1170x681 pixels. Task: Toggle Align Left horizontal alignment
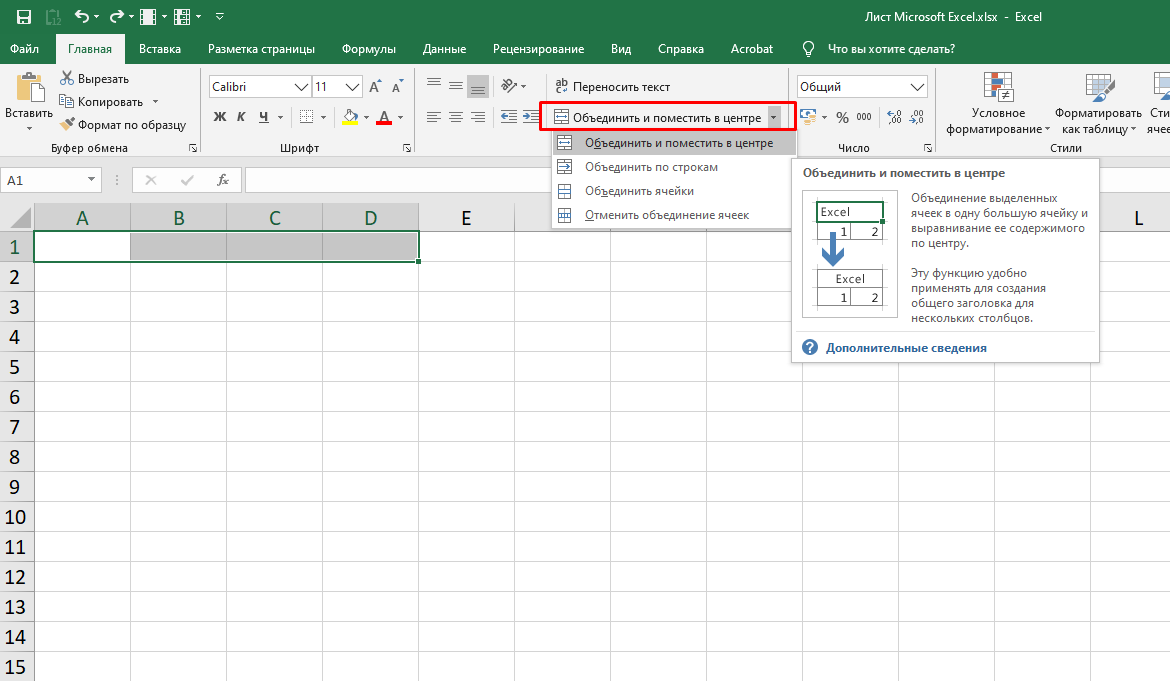coord(434,117)
